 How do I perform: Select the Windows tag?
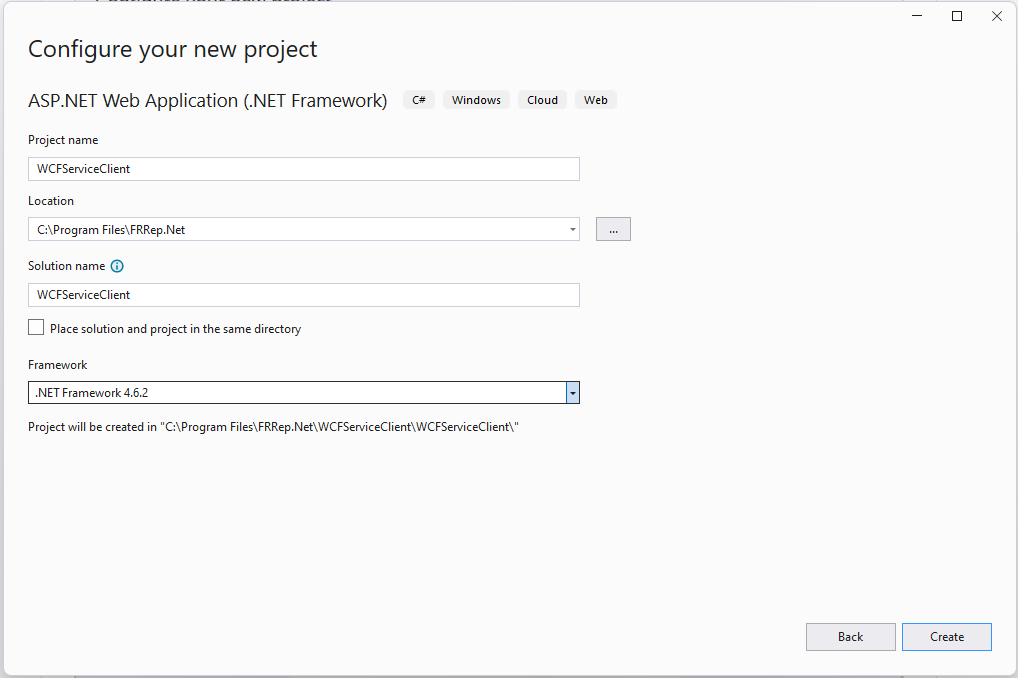[477, 100]
